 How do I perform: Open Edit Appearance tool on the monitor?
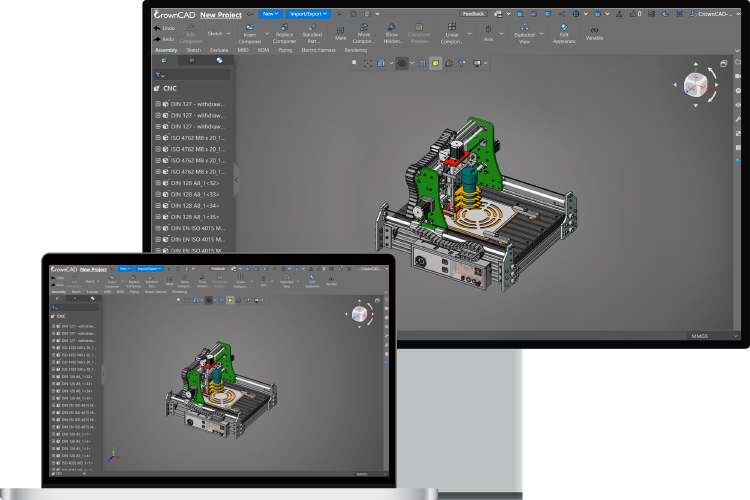pyautogui.click(x=564, y=33)
